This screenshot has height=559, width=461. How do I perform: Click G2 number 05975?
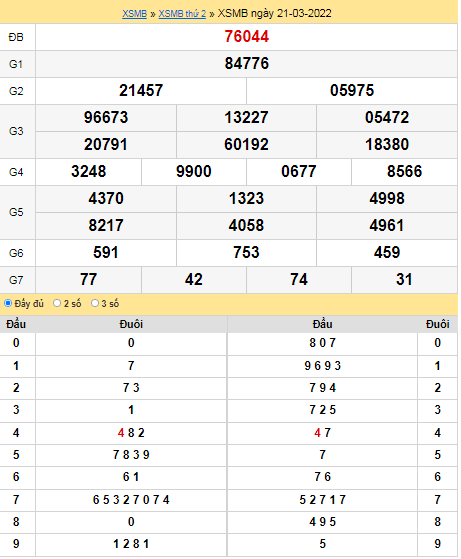(x=352, y=90)
